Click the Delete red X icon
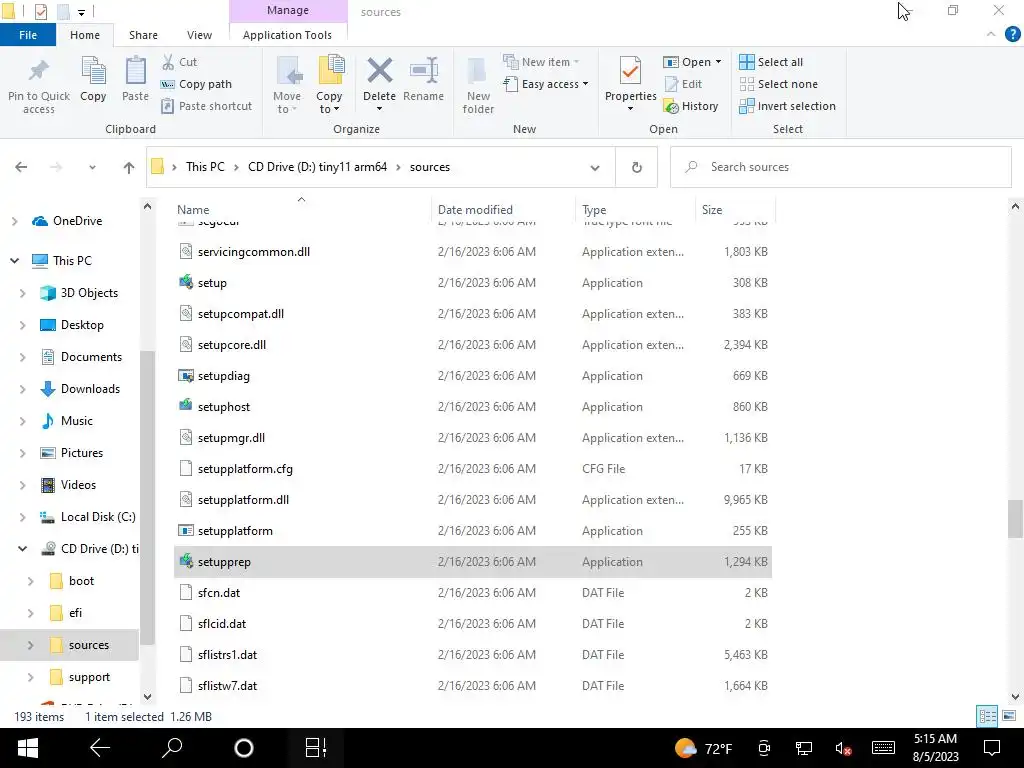This screenshot has width=1024, height=768. tap(379, 71)
